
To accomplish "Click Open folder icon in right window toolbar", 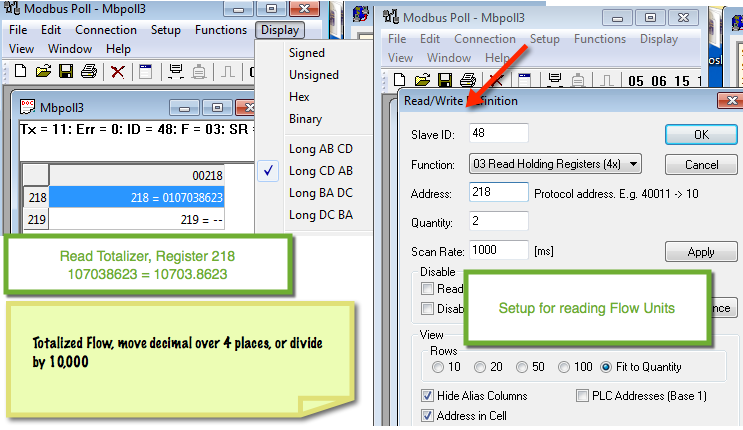I will tap(422, 80).
